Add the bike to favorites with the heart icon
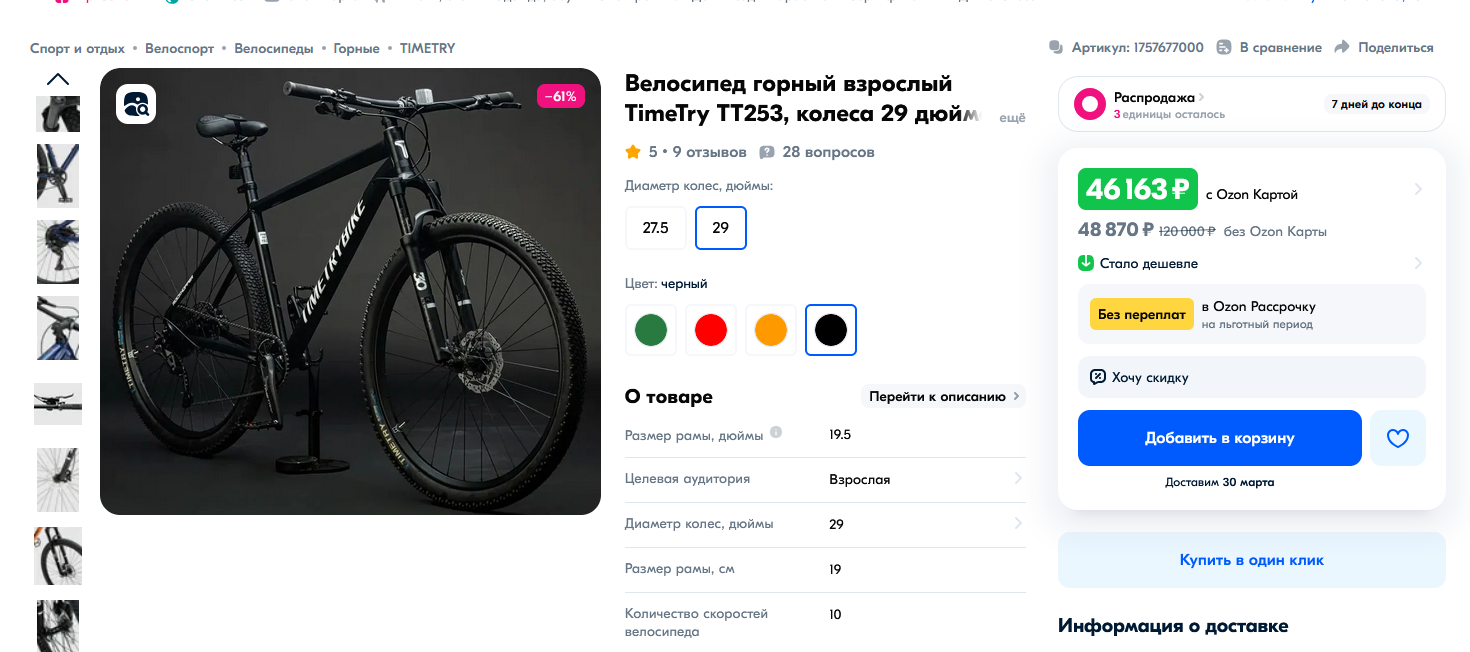 (1398, 438)
